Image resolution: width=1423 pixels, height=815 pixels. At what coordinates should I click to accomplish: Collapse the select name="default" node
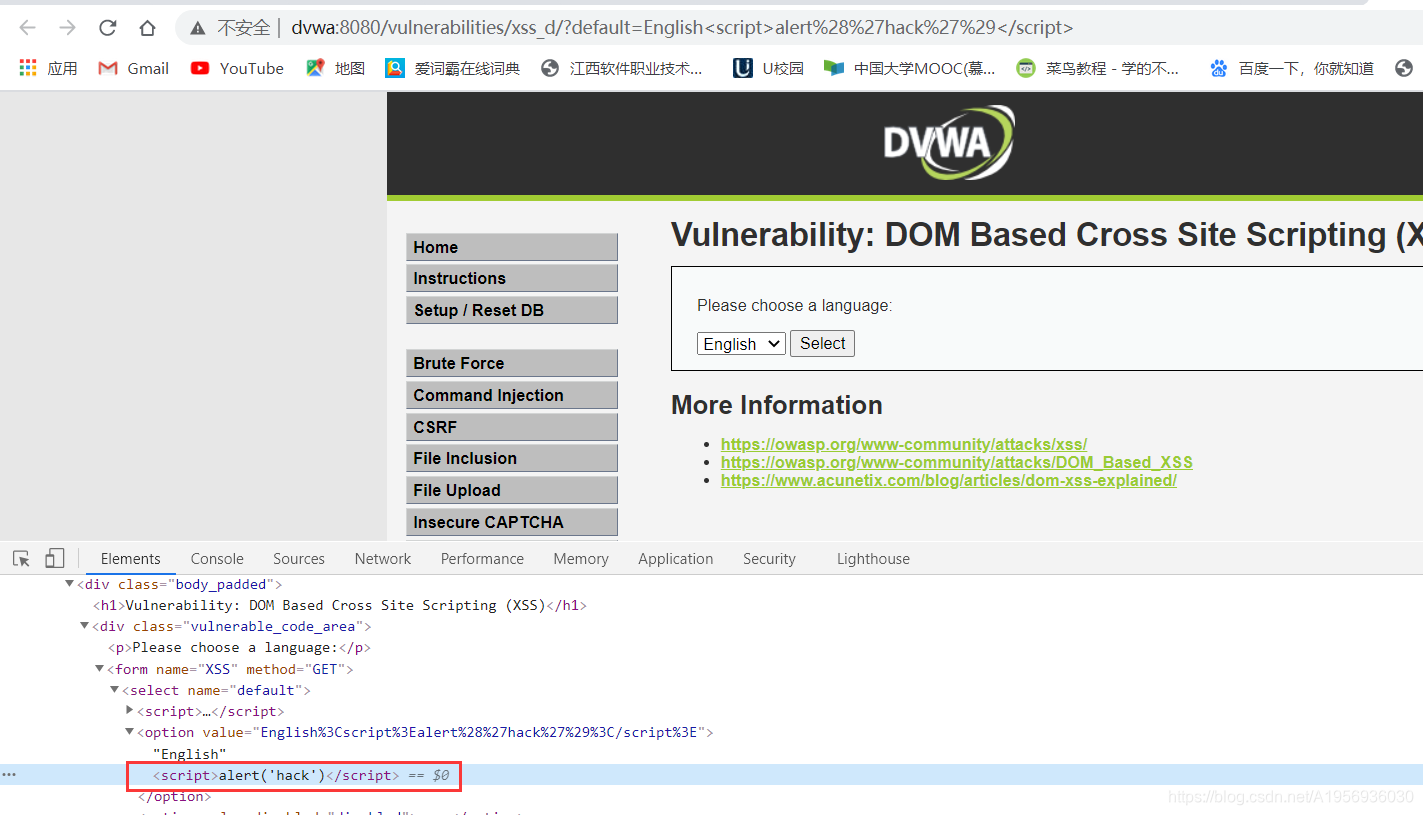coord(115,690)
